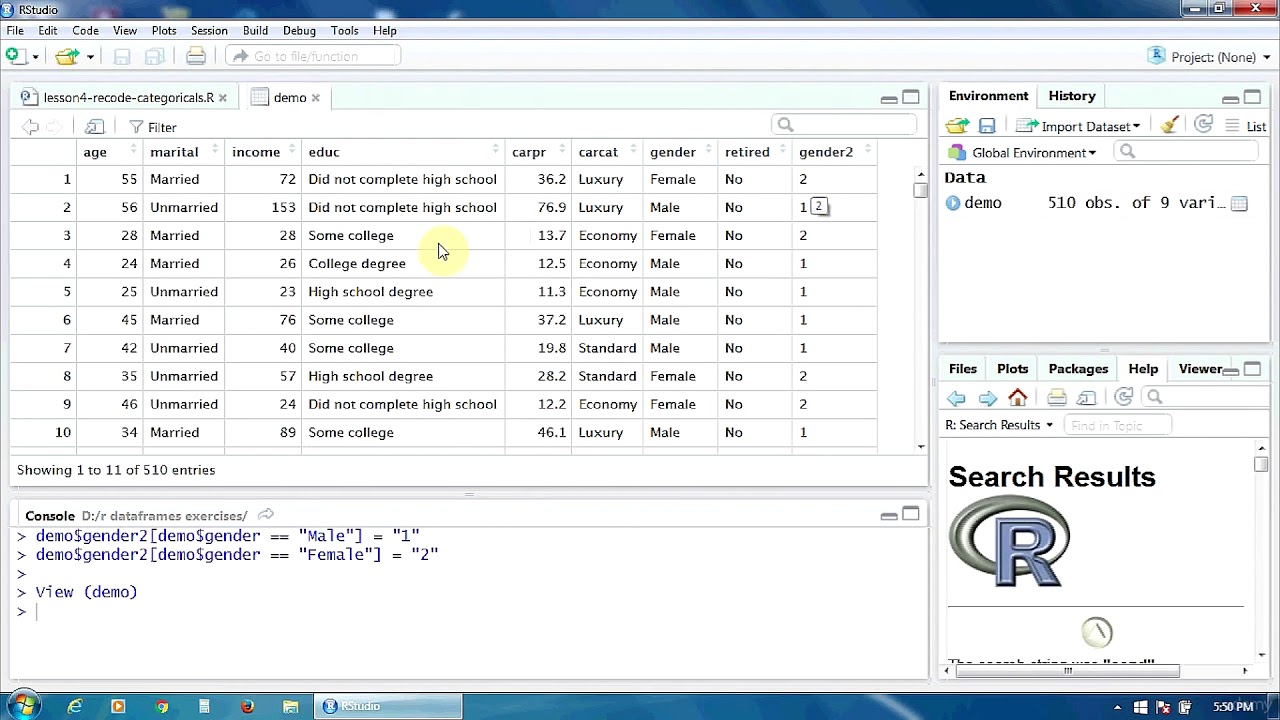Screen dimensions: 1280x720
Task: Click the back arrow in data viewer
Action: click(30, 127)
